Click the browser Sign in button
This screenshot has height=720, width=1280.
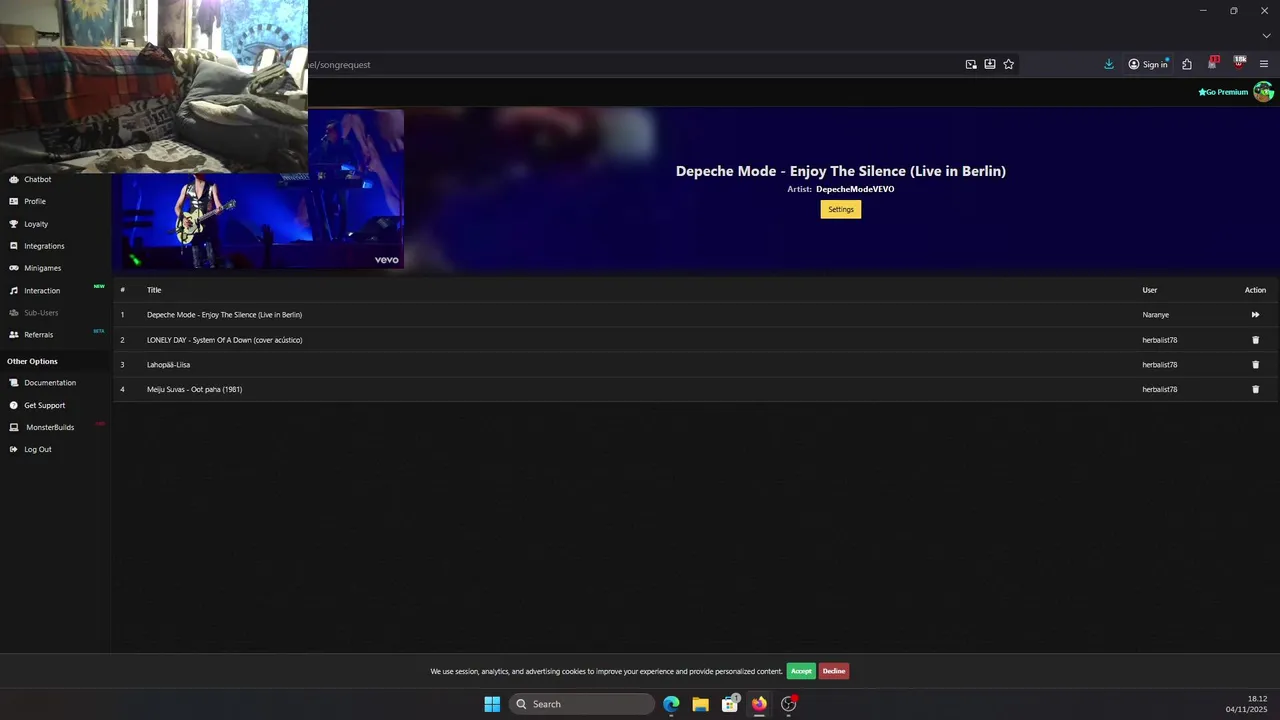[1148, 64]
